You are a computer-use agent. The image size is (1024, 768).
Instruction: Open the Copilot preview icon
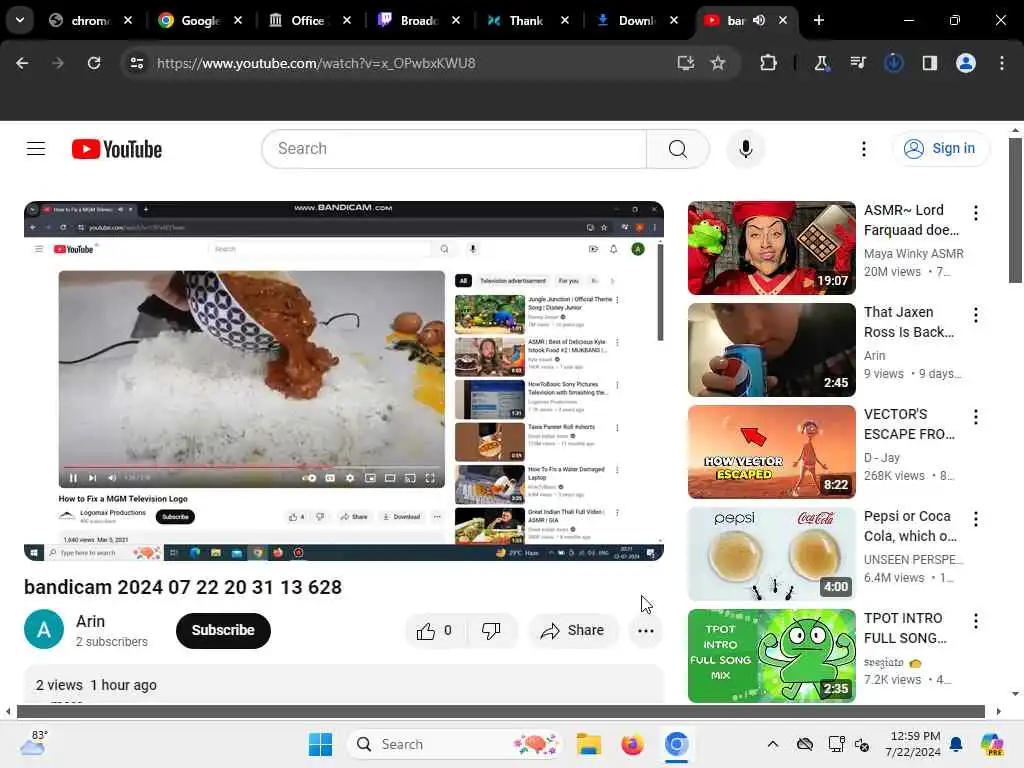pyautogui.click(x=992, y=744)
